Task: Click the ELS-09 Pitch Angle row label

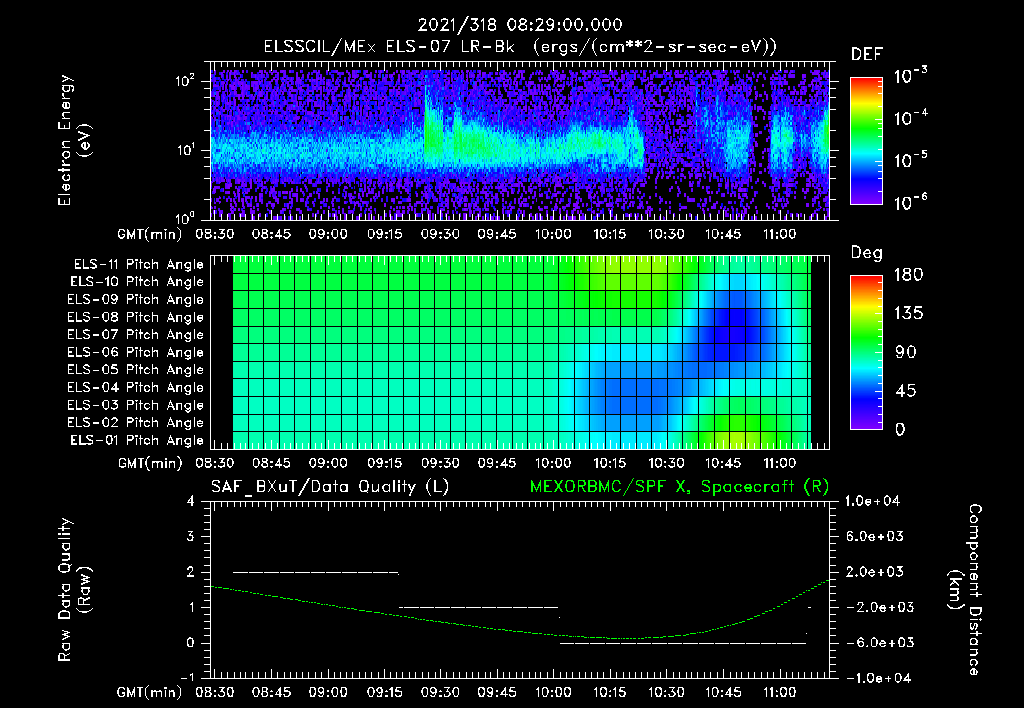Action: (136, 300)
